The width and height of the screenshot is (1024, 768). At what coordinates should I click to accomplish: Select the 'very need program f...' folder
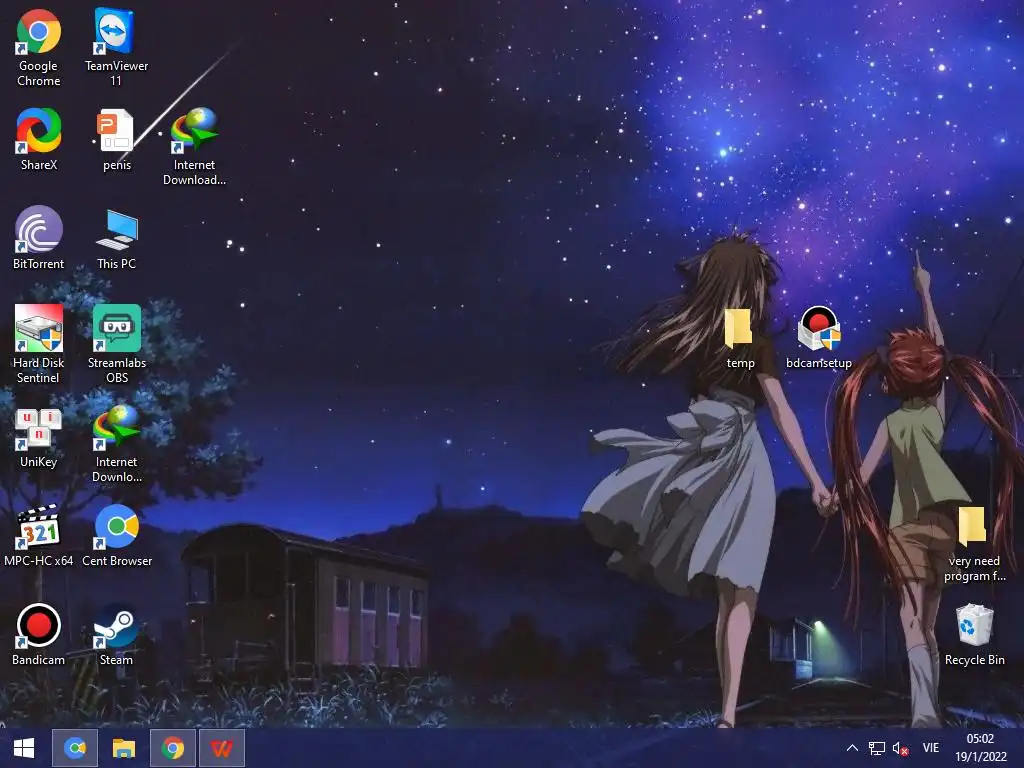click(x=974, y=543)
